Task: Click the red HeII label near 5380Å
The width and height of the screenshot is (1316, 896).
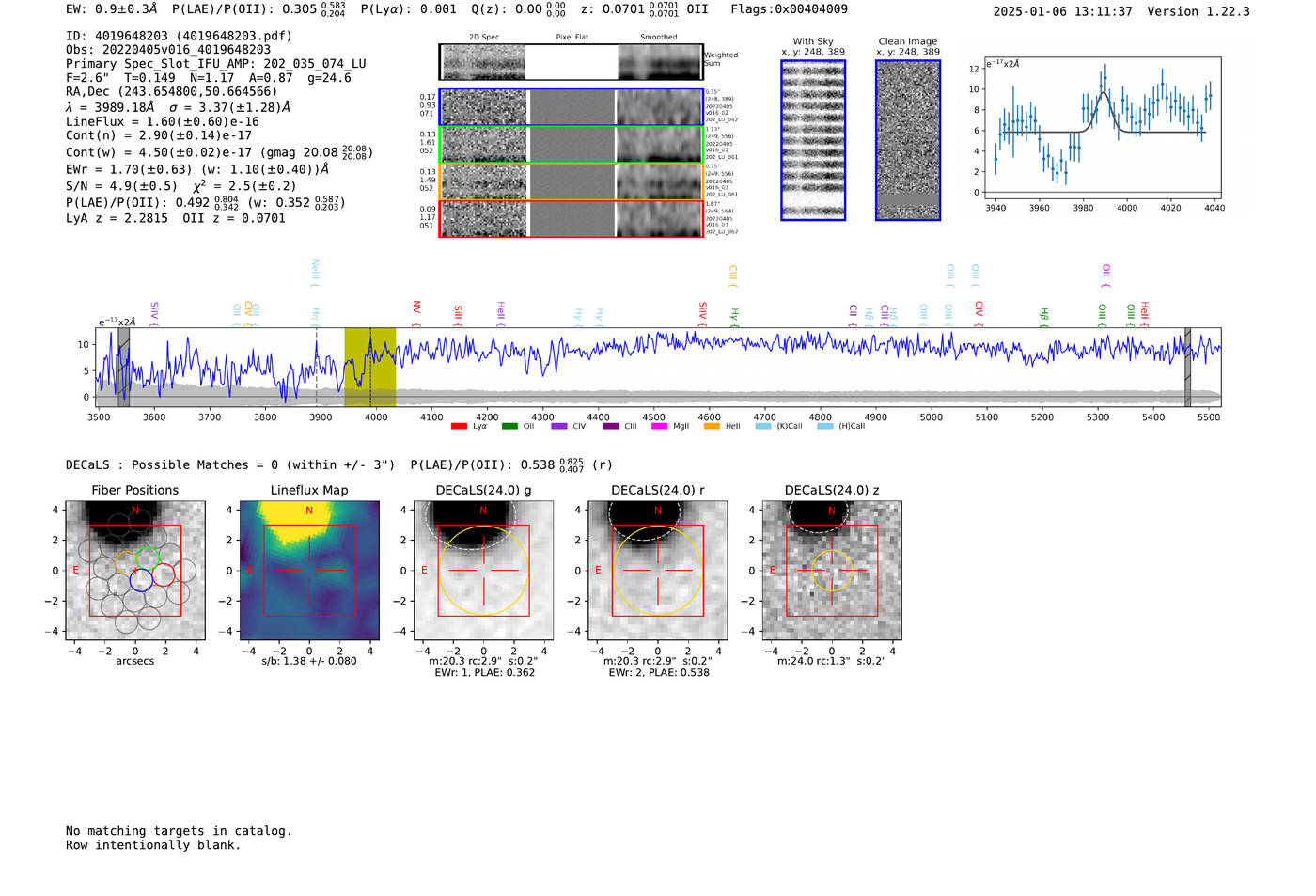Action: click(1144, 313)
